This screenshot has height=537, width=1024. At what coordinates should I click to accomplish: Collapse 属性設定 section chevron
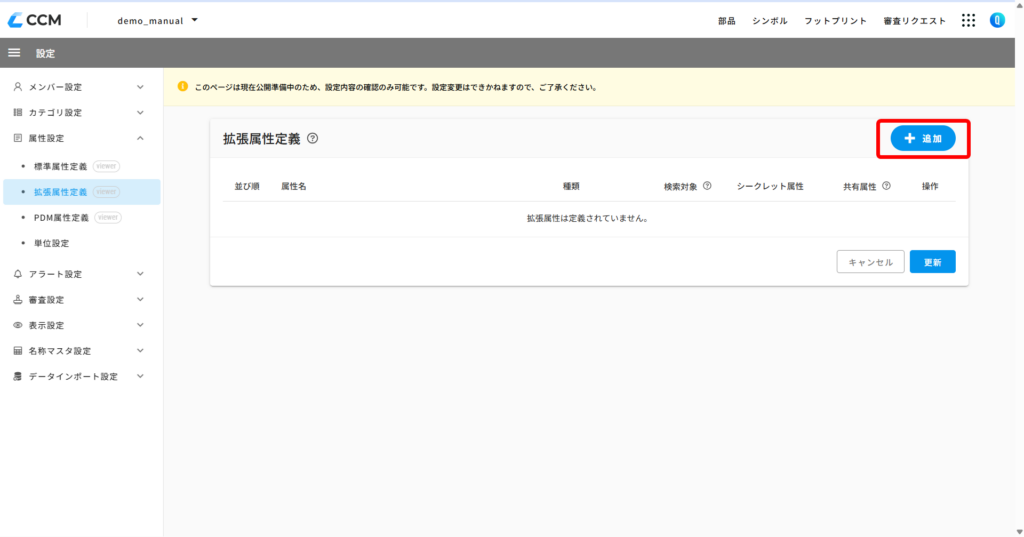point(140,138)
